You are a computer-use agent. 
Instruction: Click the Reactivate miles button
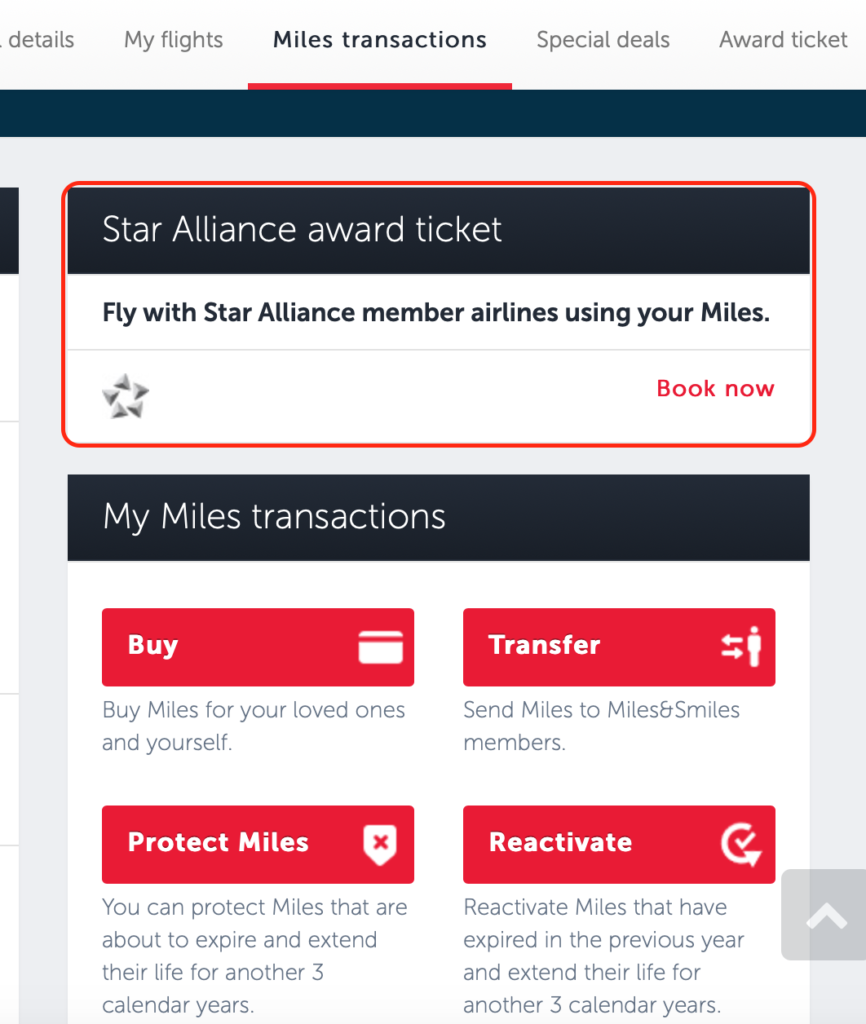point(619,844)
